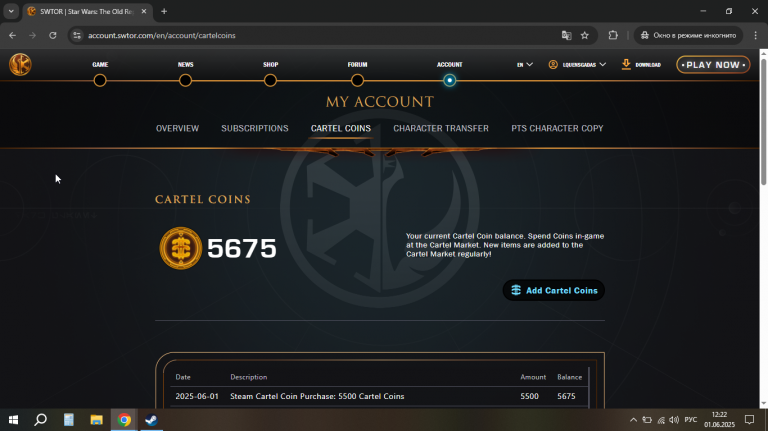The height and width of the screenshot is (431, 768).
Task: Open the SHOP navigation menu
Action: [270, 65]
